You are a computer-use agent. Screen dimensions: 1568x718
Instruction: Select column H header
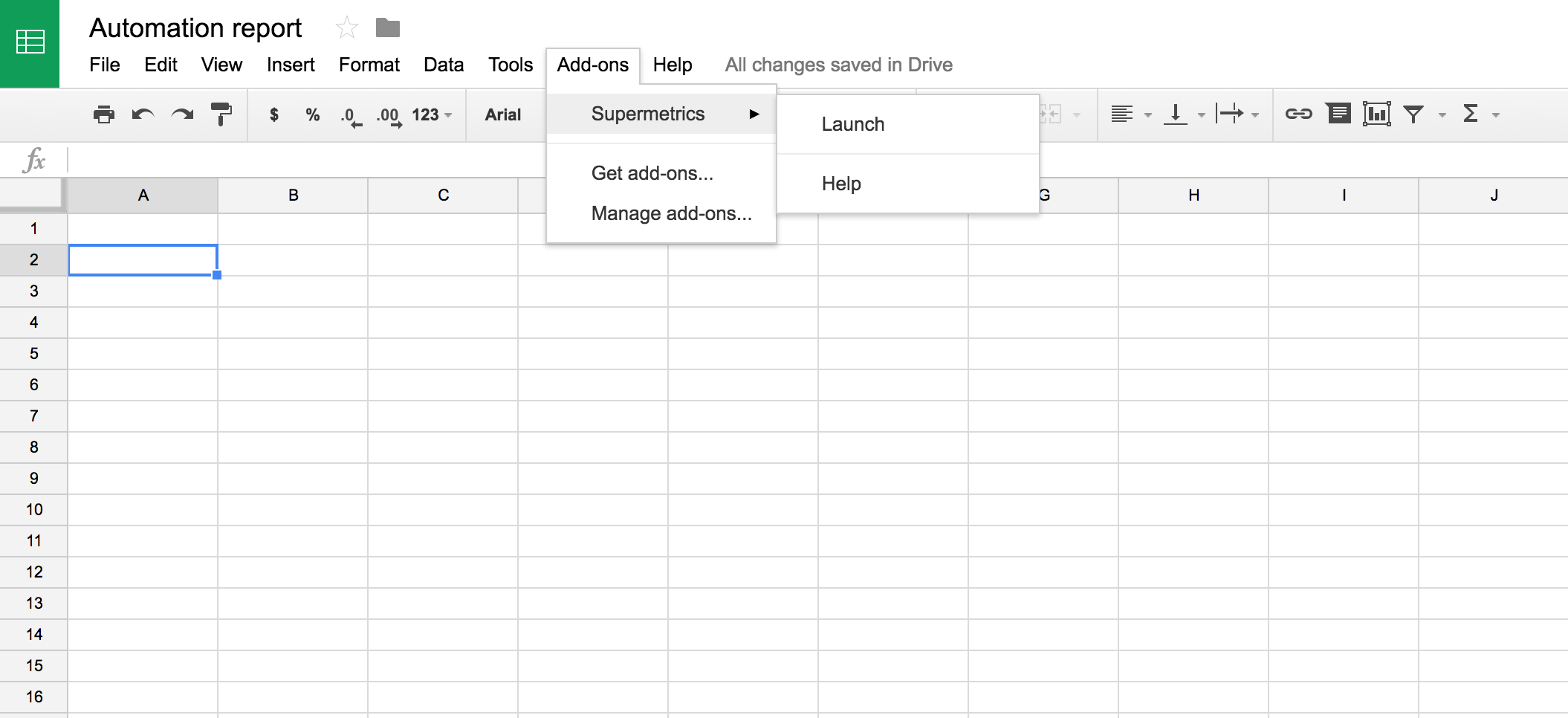[1193, 195]
